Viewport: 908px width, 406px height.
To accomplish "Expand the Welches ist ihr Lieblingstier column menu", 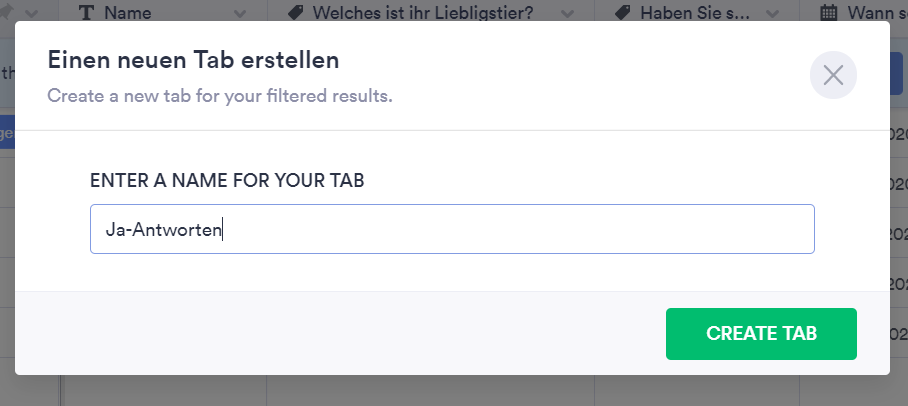I will pyautogui.click(x=568, y=13).
